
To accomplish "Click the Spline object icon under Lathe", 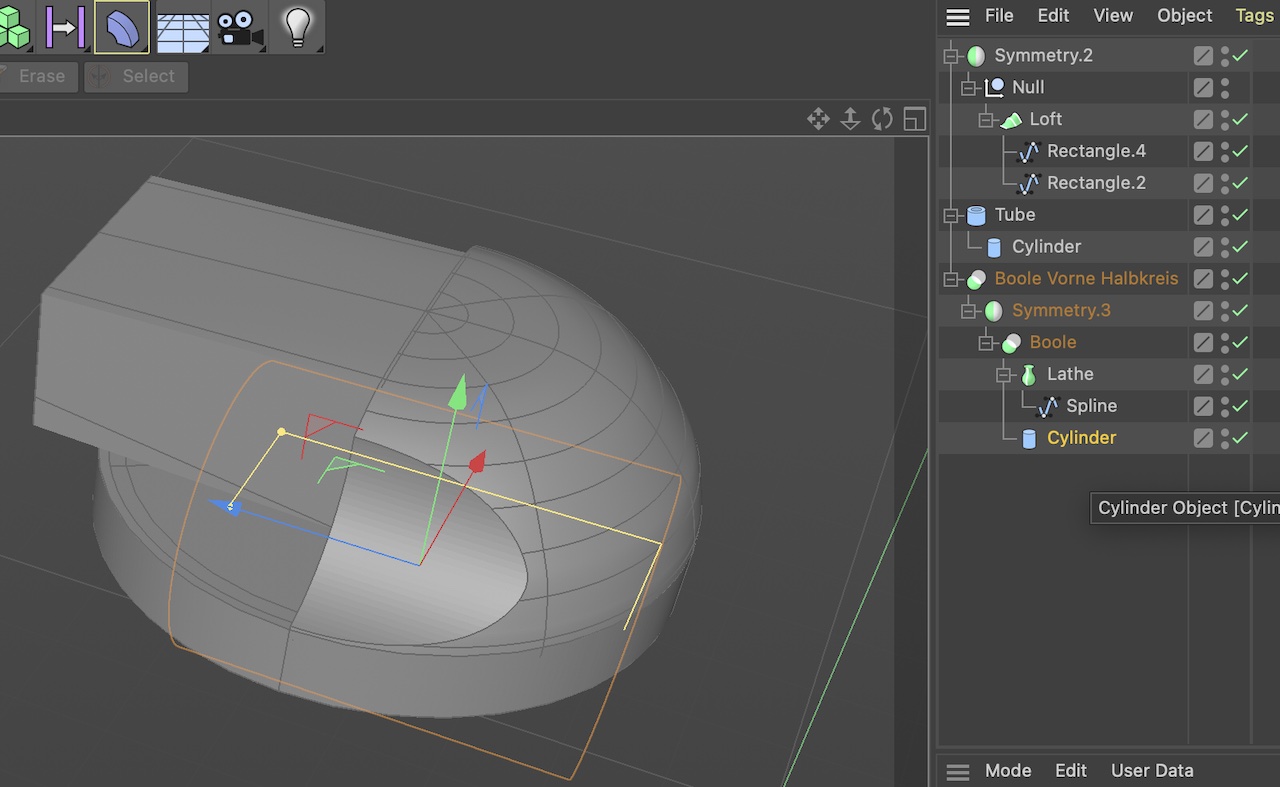I will tap(1047, 407).
